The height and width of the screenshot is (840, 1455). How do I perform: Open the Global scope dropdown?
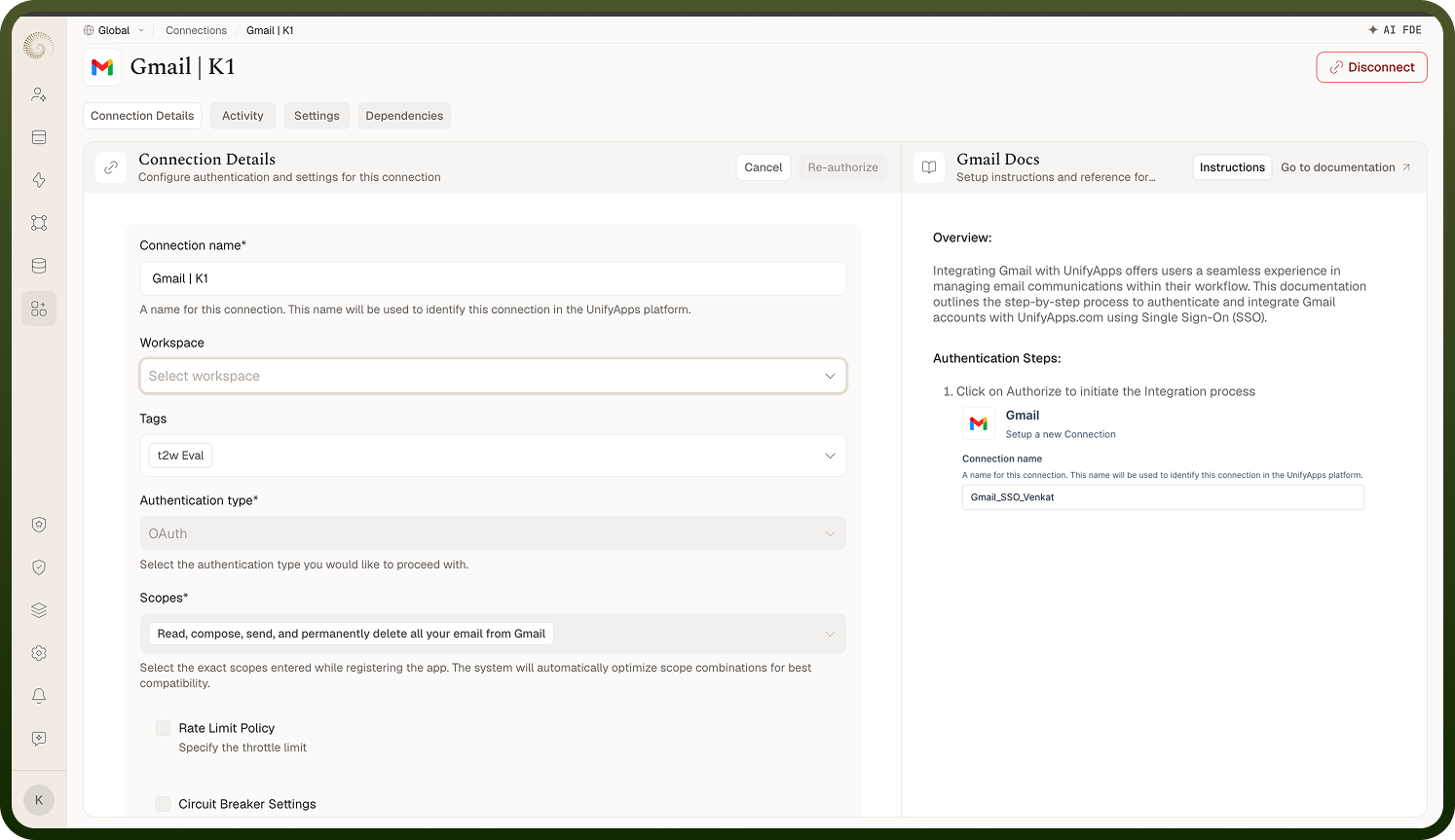click(114, 30)
